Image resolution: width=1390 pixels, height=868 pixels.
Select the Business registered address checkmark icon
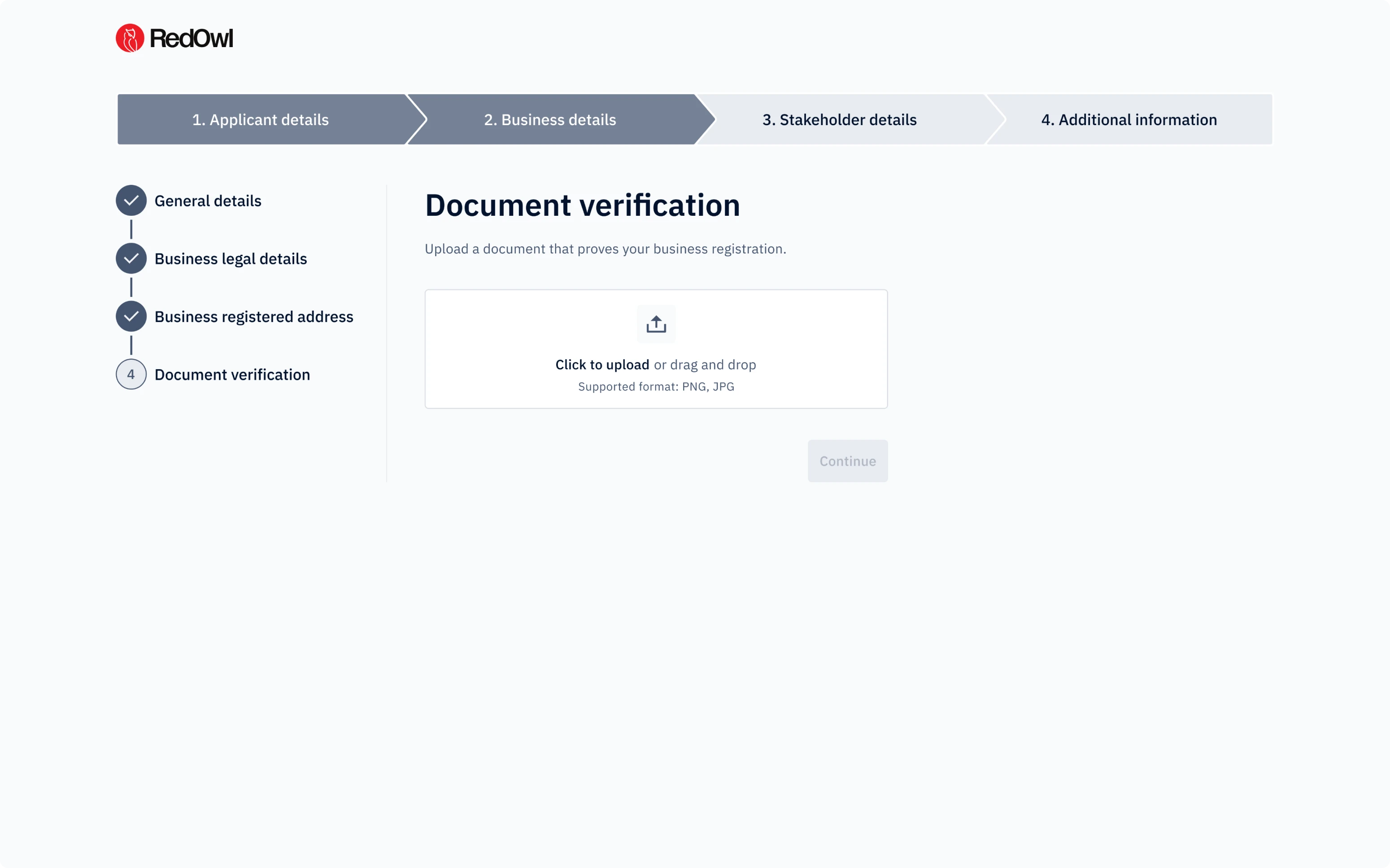(131, 316)
